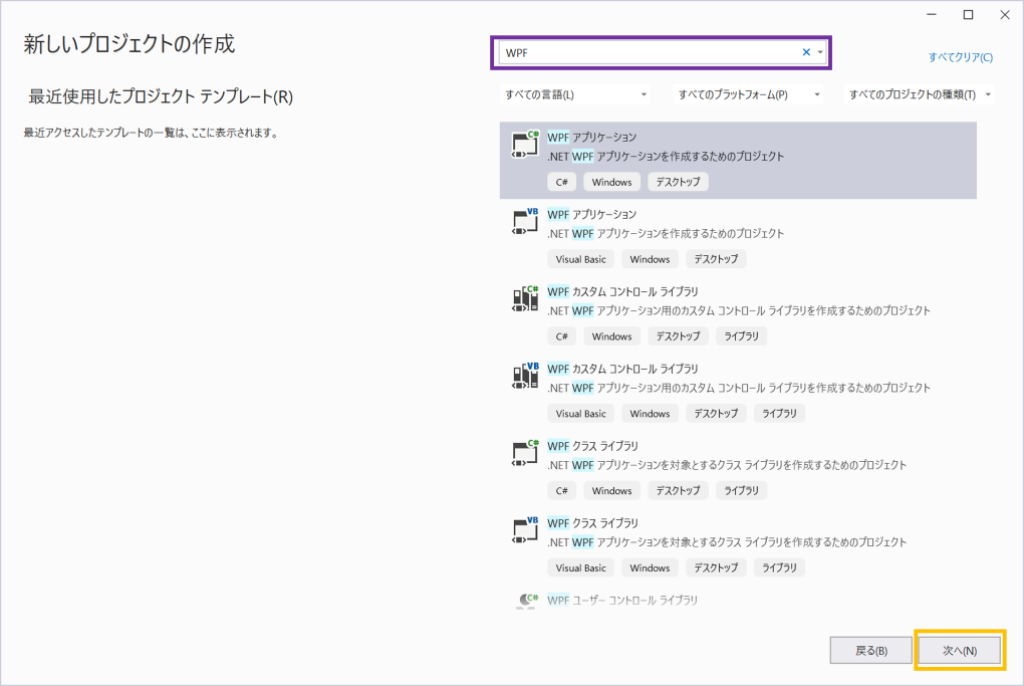Viewport: 1024px width, 686px height.
Task: Click ライブラリ tag of Visual Basic クラス ライブラリ
Action: click(x=779, y=568)
